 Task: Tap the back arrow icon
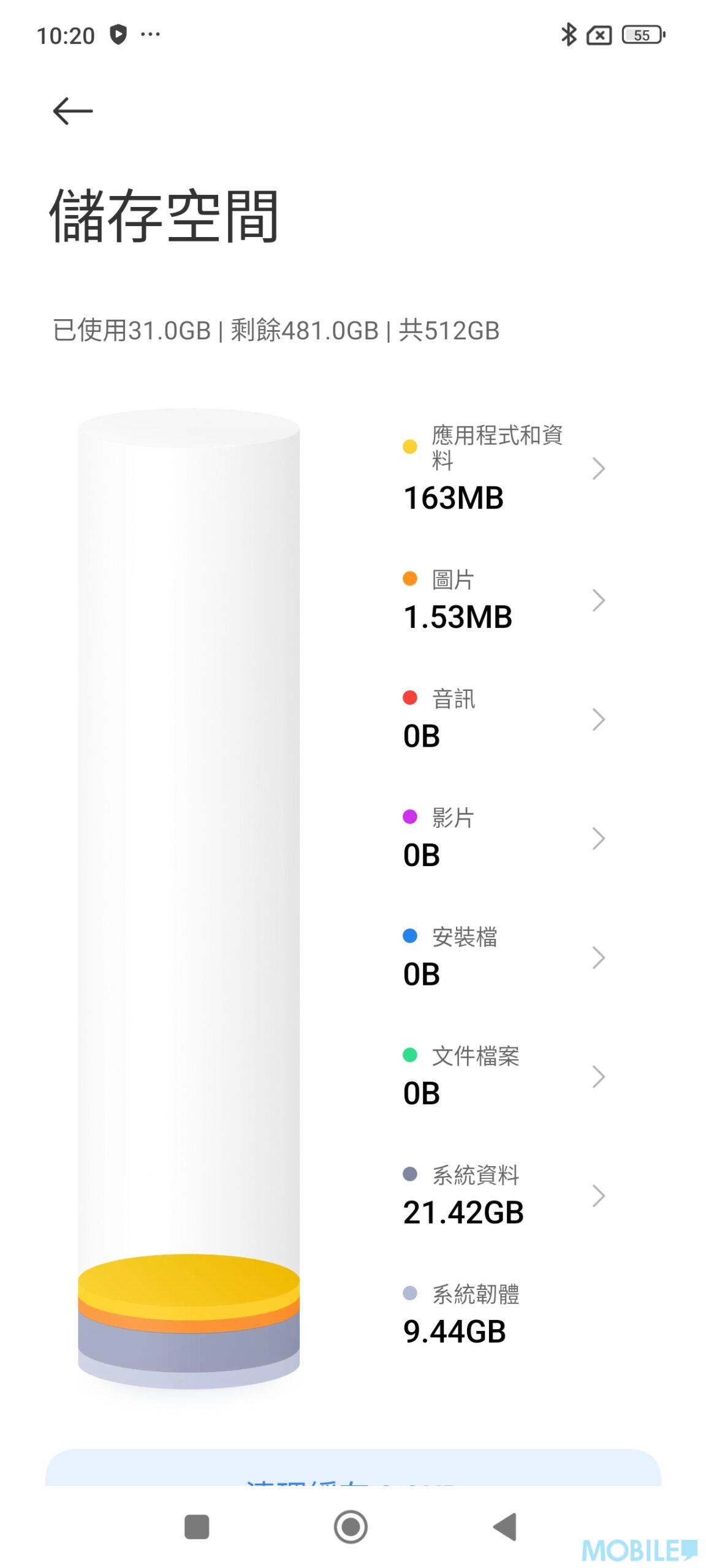click(x=72, y=111)
